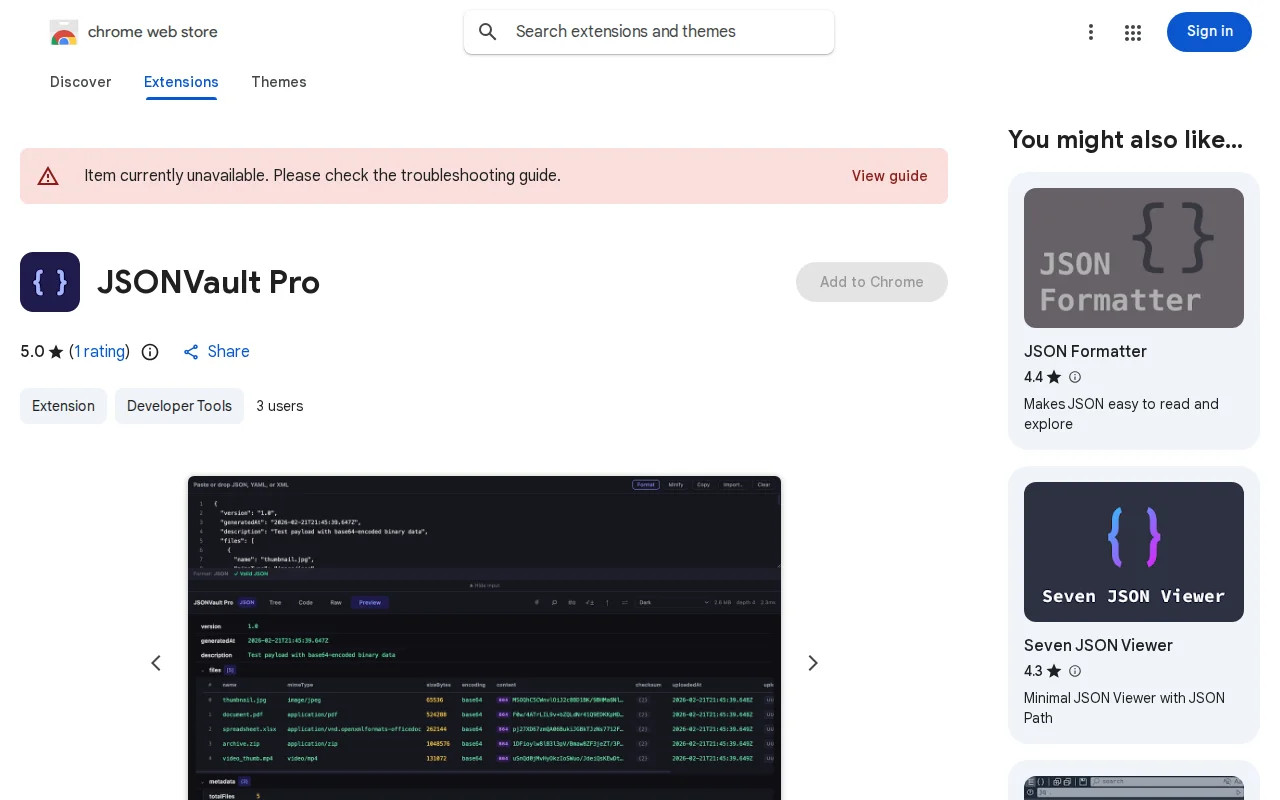This screenshot has width=1280, height=800.
Task: Click the rating info icon next to 1 rating
Action: pos(150,352)
